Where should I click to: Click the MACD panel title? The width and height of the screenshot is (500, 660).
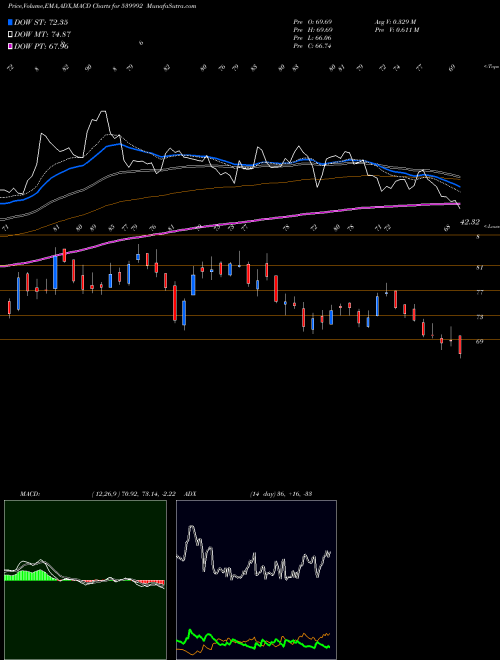coord(30,494)
